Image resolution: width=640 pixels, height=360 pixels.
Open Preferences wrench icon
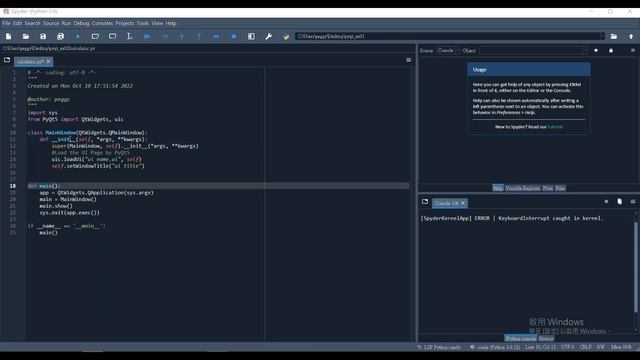pyautogui.click(x=269, y=36)
